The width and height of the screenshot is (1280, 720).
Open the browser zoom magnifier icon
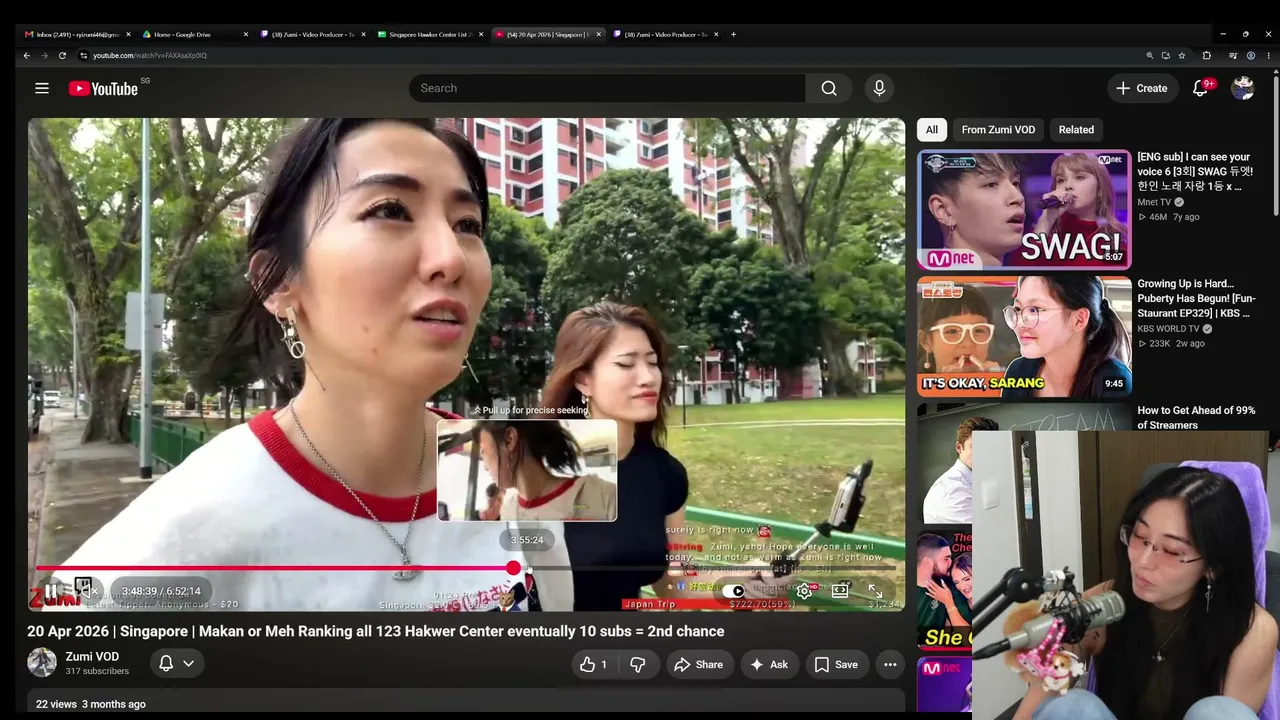1150,55
